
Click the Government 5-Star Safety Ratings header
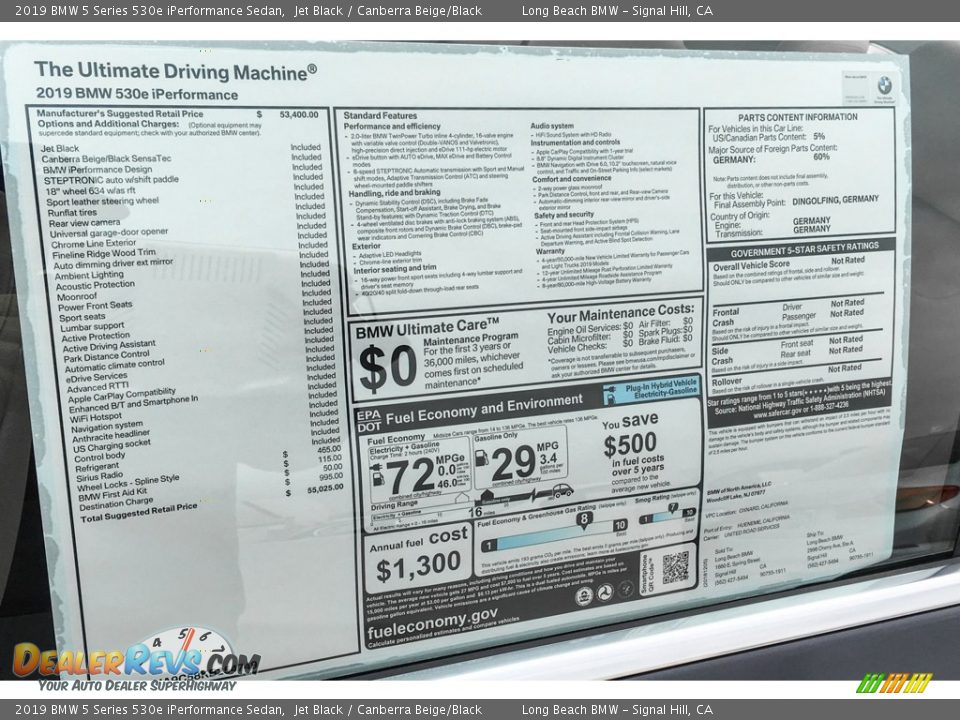(x=798, y=246)
